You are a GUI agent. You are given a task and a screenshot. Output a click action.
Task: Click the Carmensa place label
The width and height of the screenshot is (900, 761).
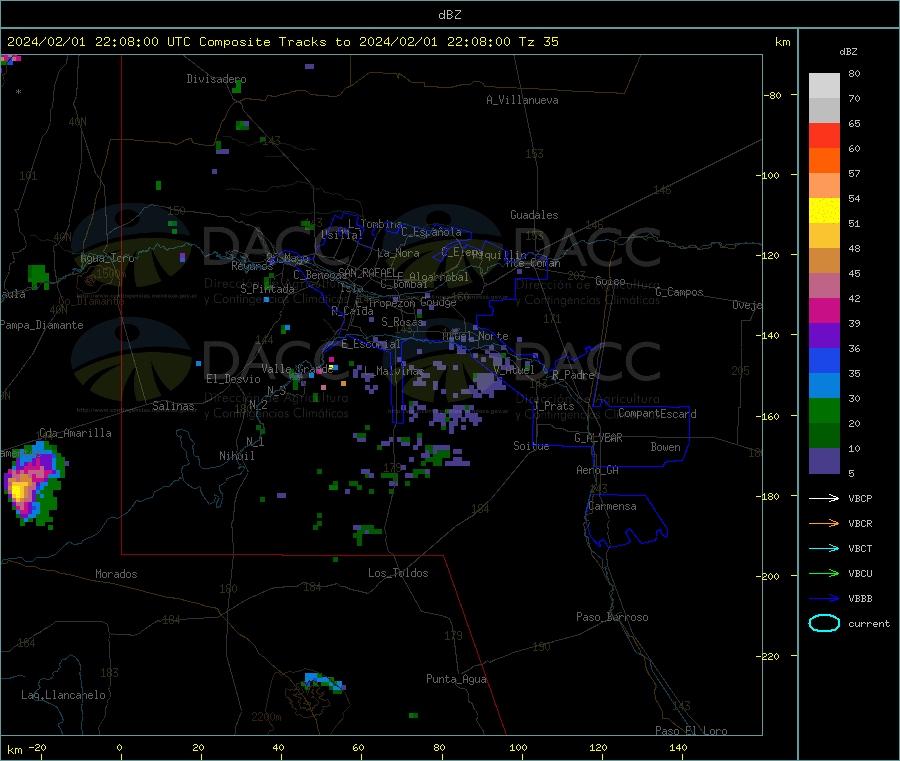[612, 506]
